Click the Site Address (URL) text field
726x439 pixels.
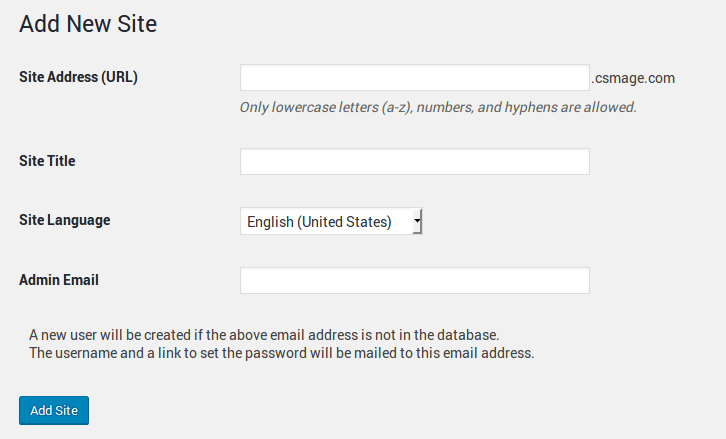pyautogui.click(x=414, y=78)
